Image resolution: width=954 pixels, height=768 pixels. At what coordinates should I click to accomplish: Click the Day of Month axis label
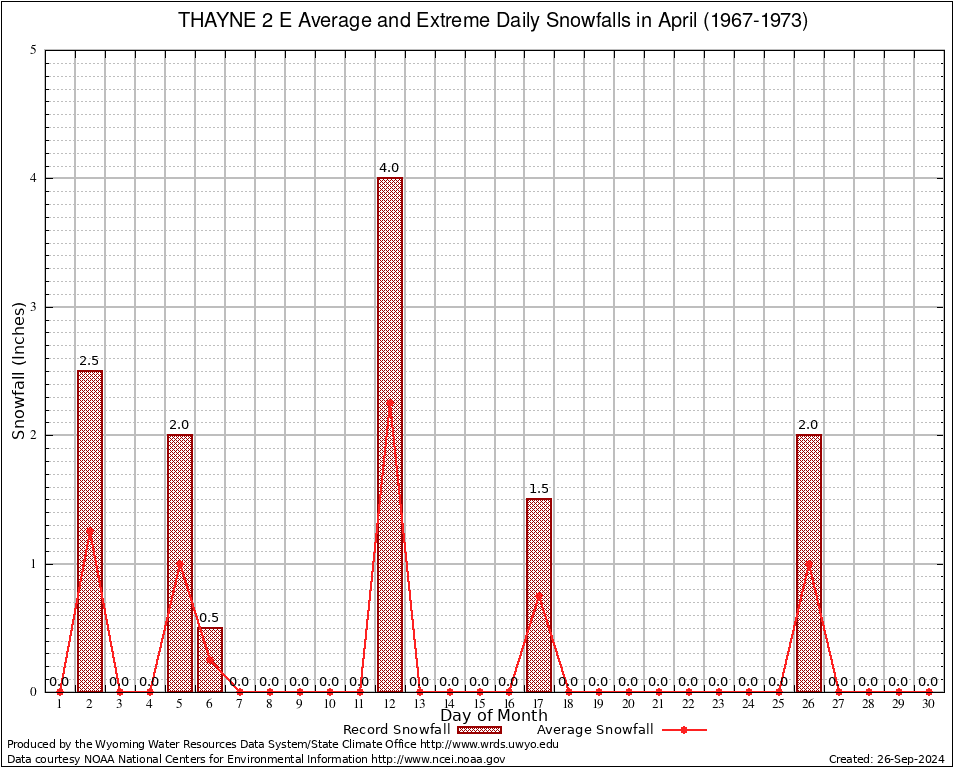494,716
